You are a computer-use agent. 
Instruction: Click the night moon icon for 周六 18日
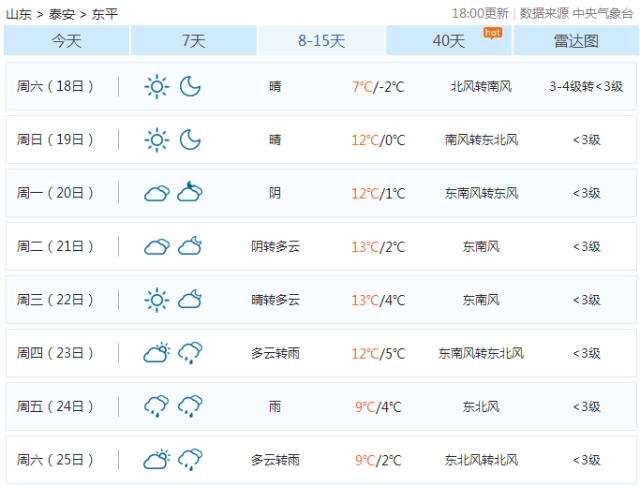coord(190,87)
